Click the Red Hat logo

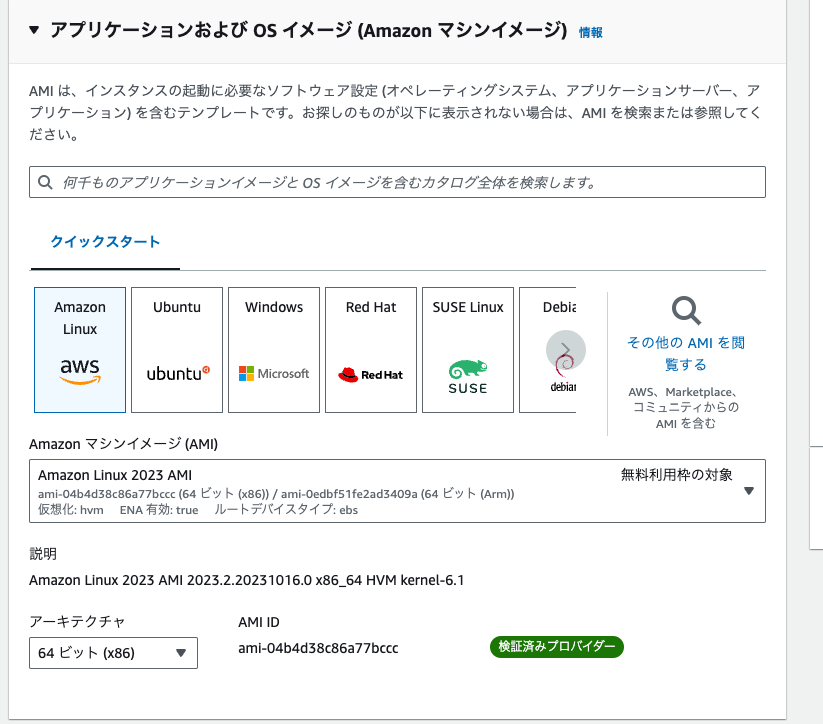(x=371, y=375)
